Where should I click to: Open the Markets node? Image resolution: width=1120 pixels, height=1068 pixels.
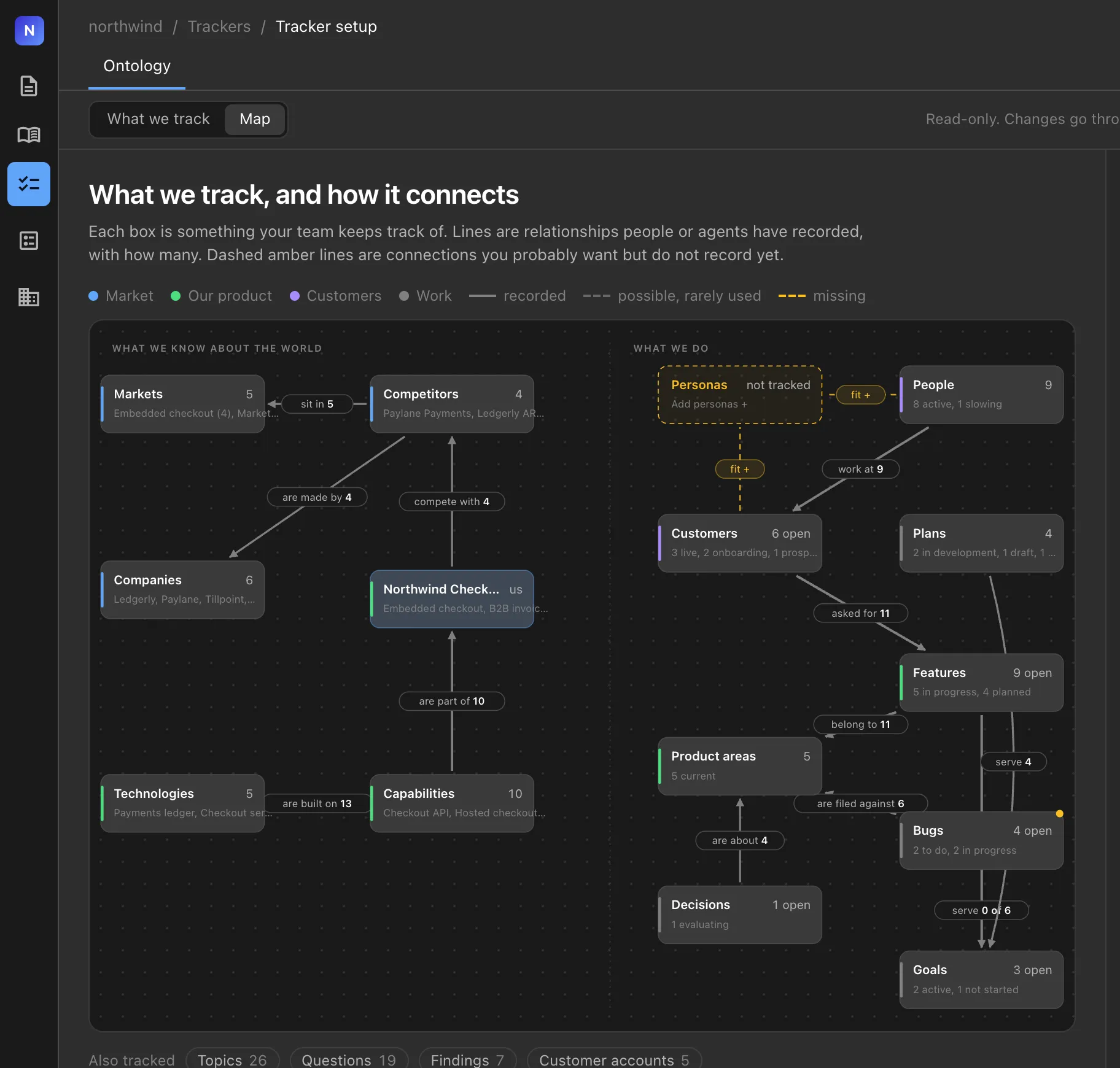pos(183,404)
